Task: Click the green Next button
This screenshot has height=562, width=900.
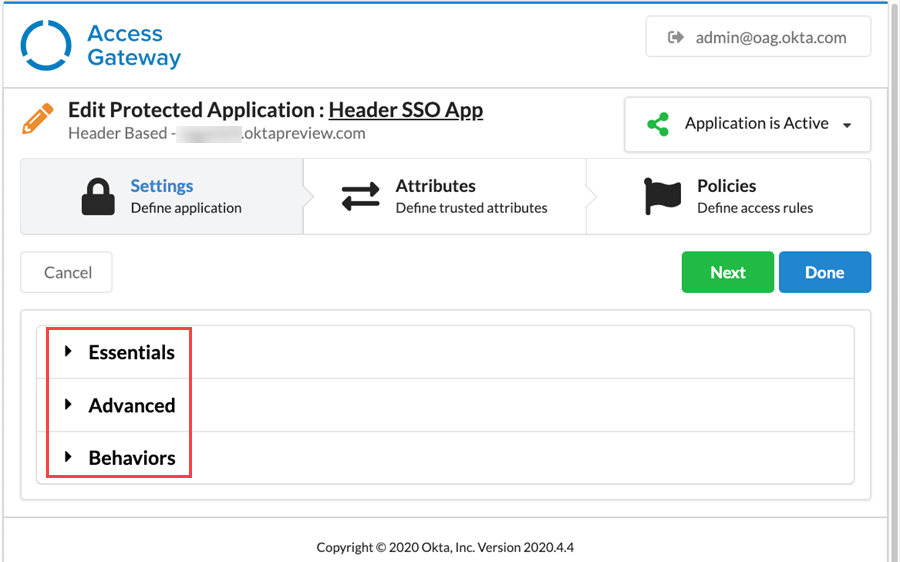Action: click(x=727, y=272)
